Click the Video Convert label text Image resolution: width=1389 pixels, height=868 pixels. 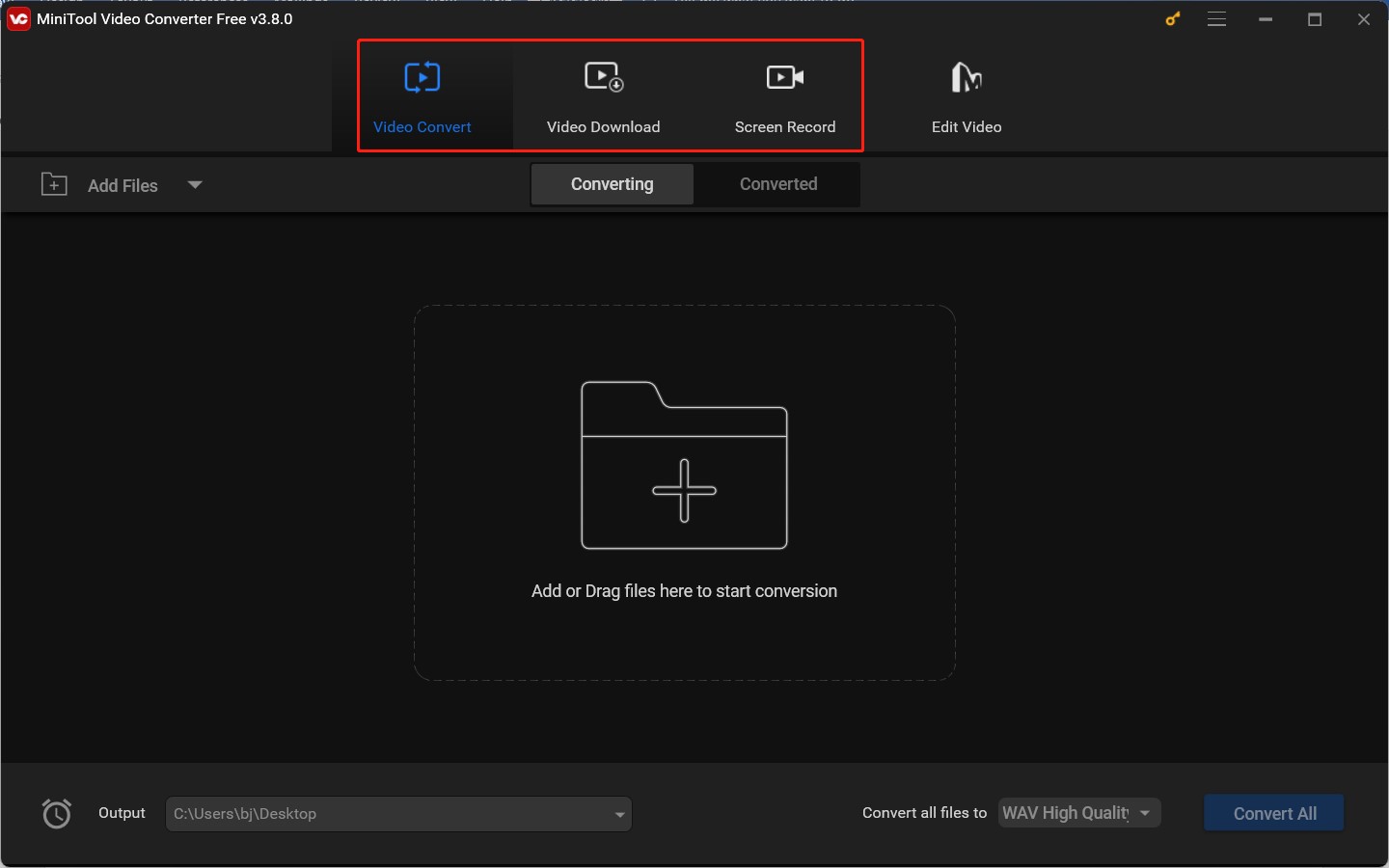422,126
